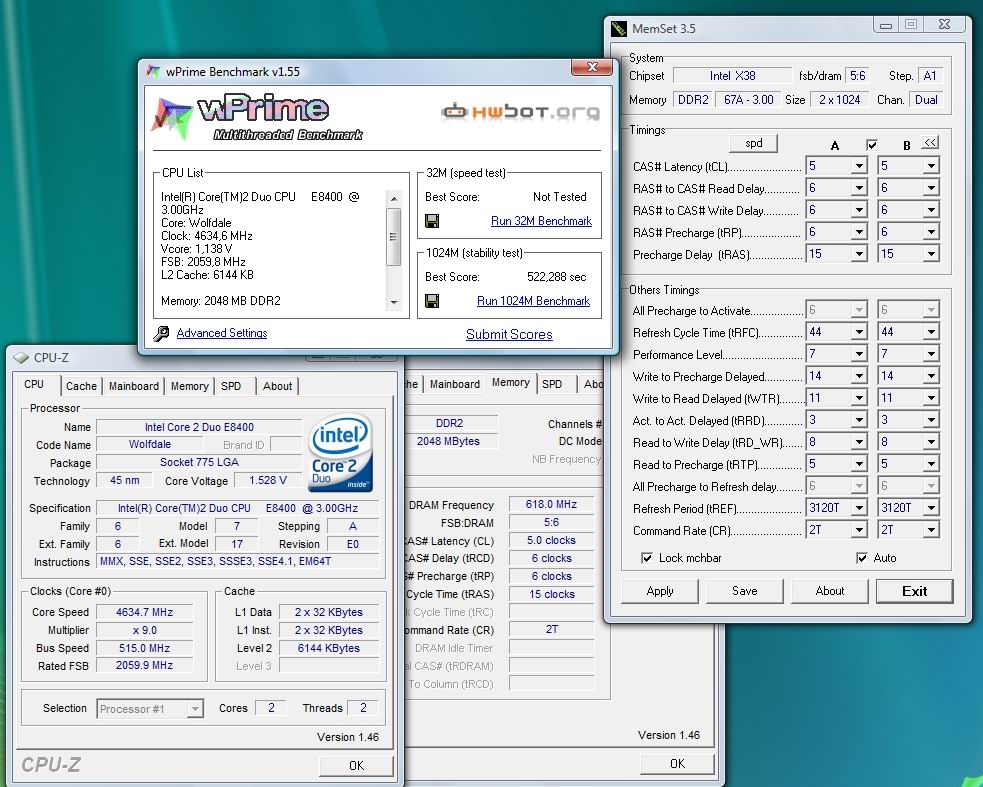Click the CPU-Z title bar icon
This screenshot has height=787, width=983.
coord(21,357)
